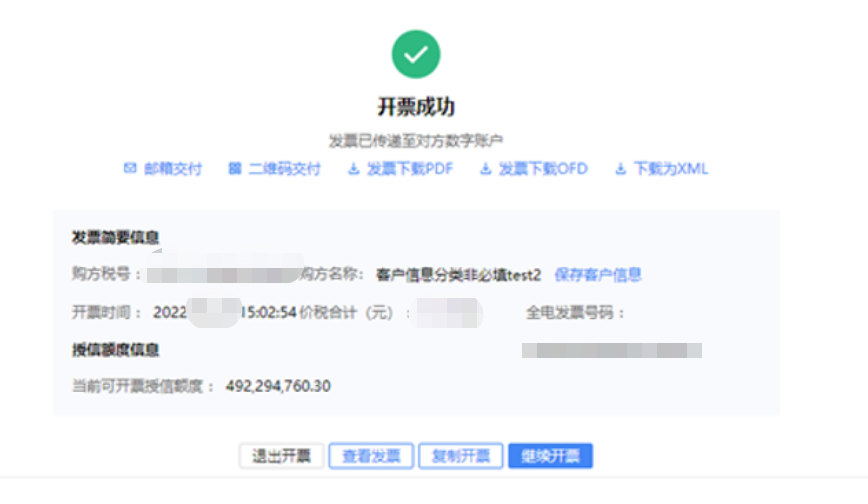Screen dimensions: 868x504
Task: Click the download arrow icon before 发票下载PDF
Action: click(x=354, y=169)
